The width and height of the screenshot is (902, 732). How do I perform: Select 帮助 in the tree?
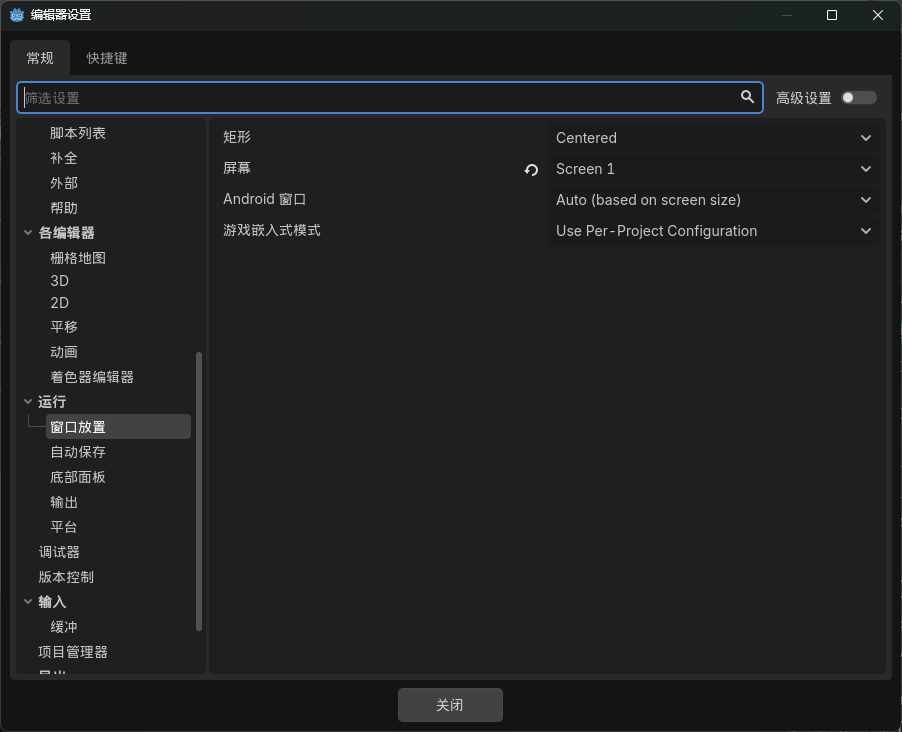click(x=64, y=208)
